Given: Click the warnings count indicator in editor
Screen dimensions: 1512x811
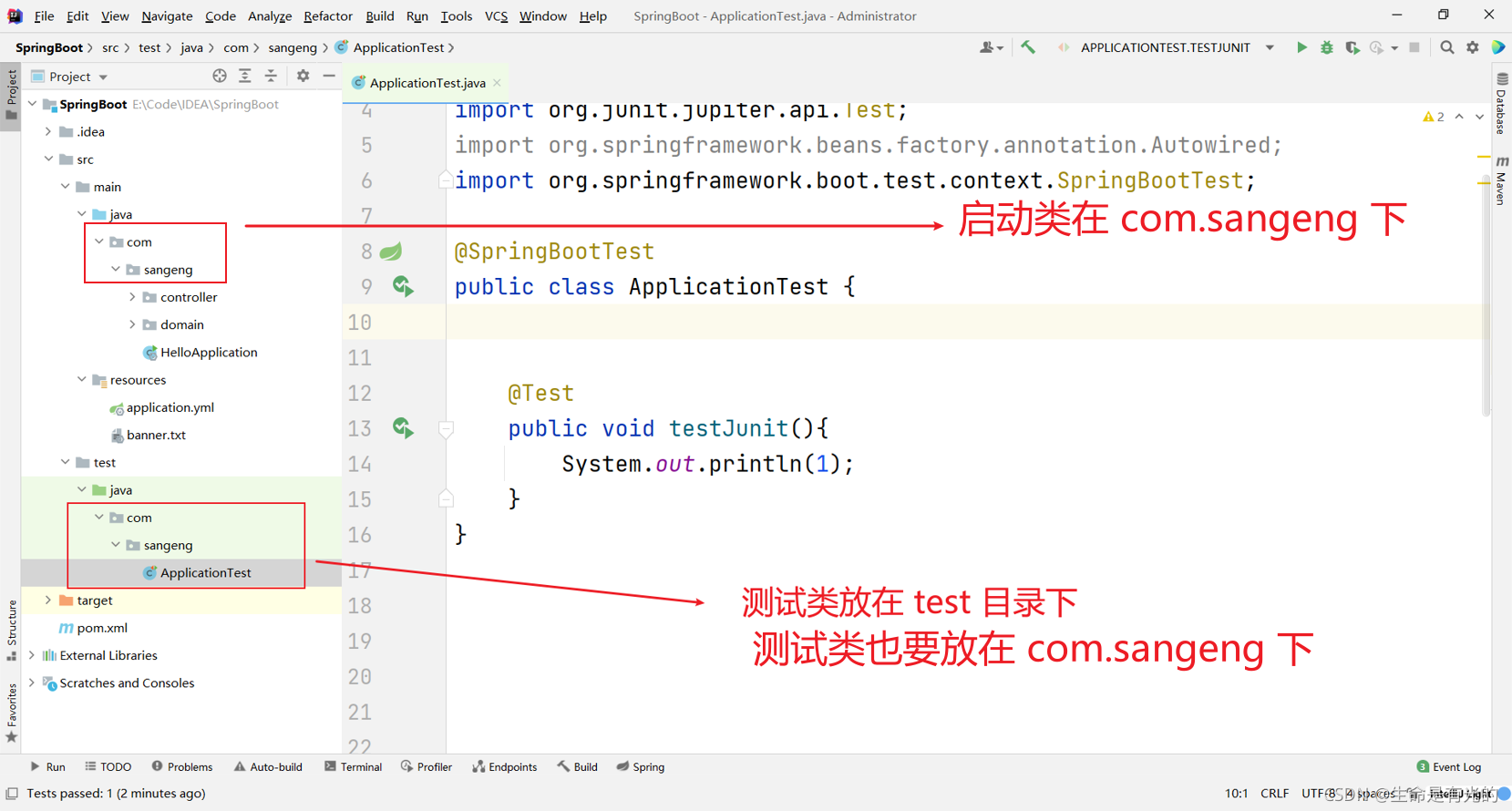Looking at the screenshot, I should pyautogui.click(x=1433, y=117).
